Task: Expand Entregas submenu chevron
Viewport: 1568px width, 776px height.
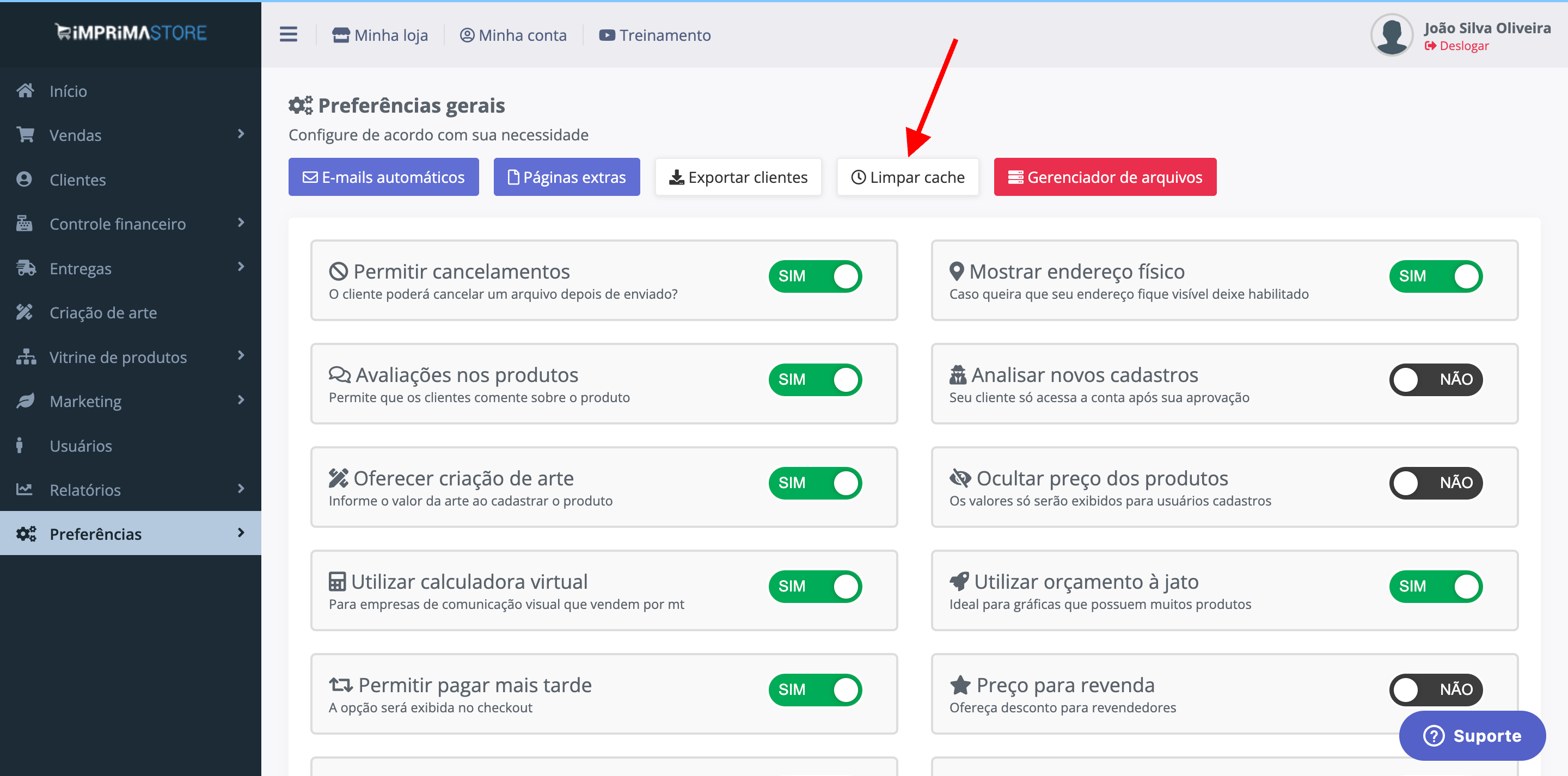Action: (241, 267)
